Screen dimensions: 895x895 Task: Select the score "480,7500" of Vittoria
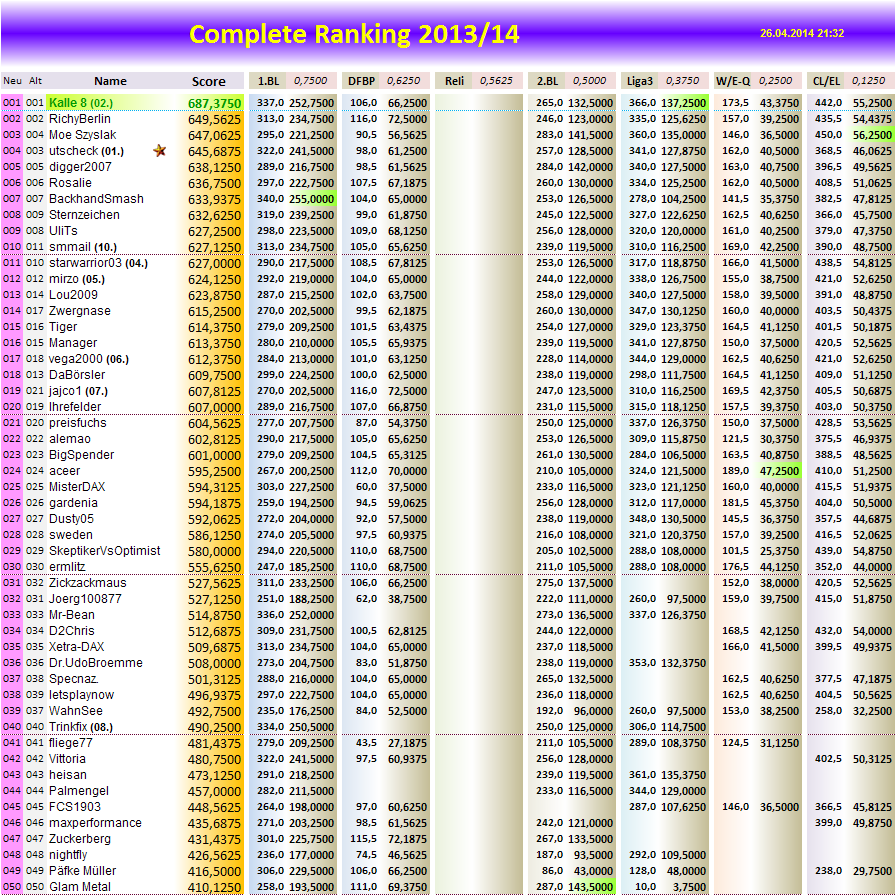point(214,759)
